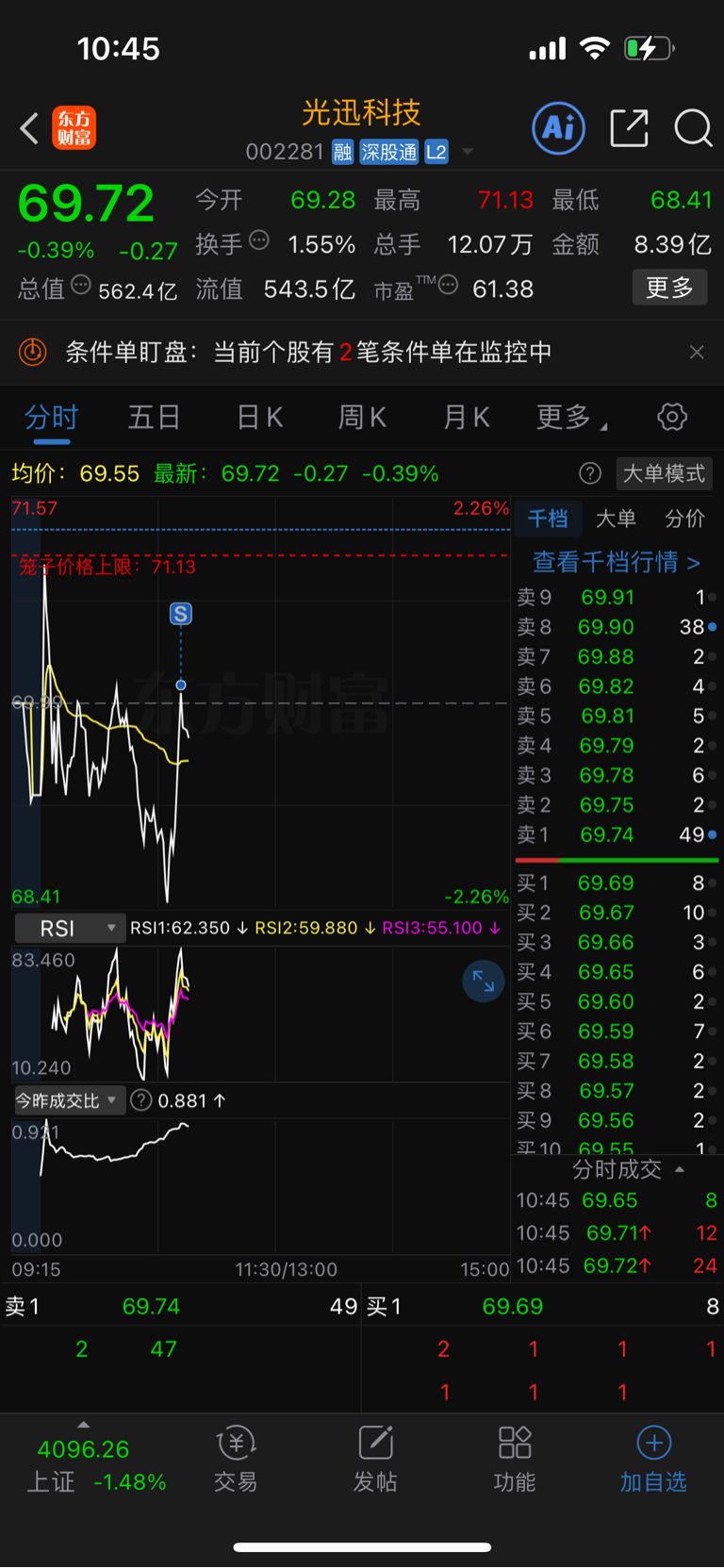Select 大单 tab
Image resolution: width=724 pixels, height=1568 pixels.
pyautogui.click(x=616, y=519)
